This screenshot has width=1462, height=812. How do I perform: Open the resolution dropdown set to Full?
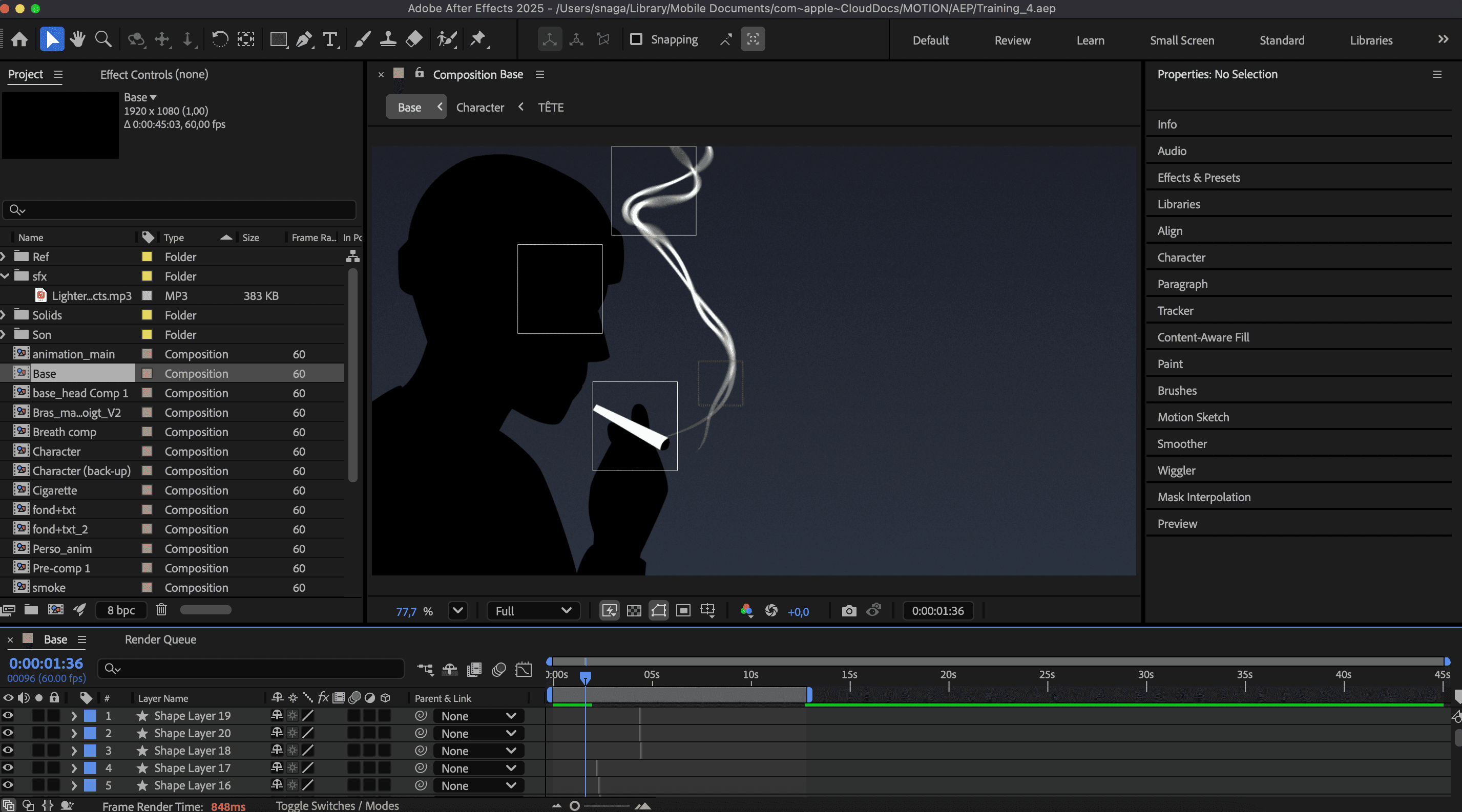[532, 611]
